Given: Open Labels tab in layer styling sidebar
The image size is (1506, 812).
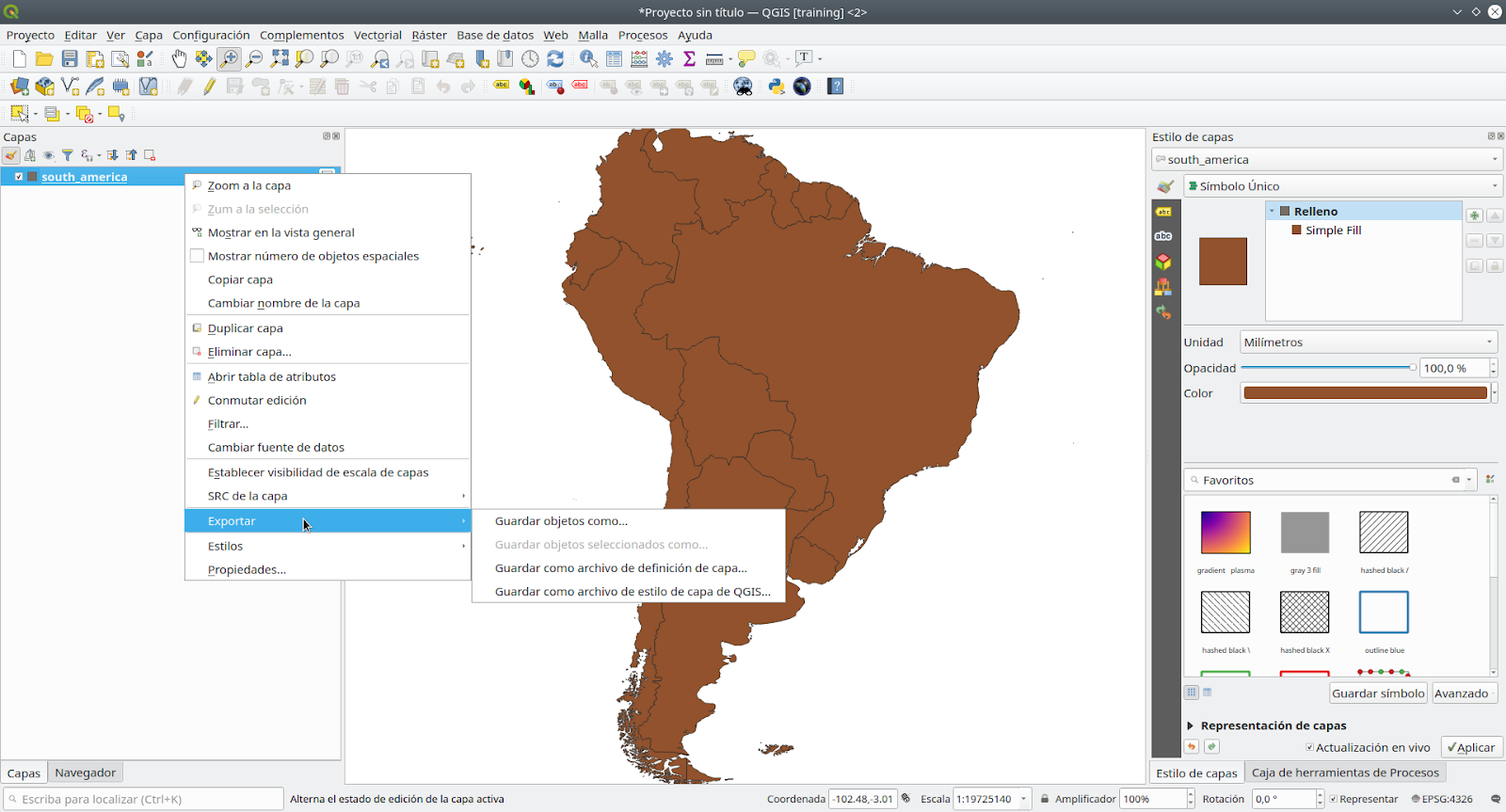Looking at the screenshot, I should coord(1164,212).
